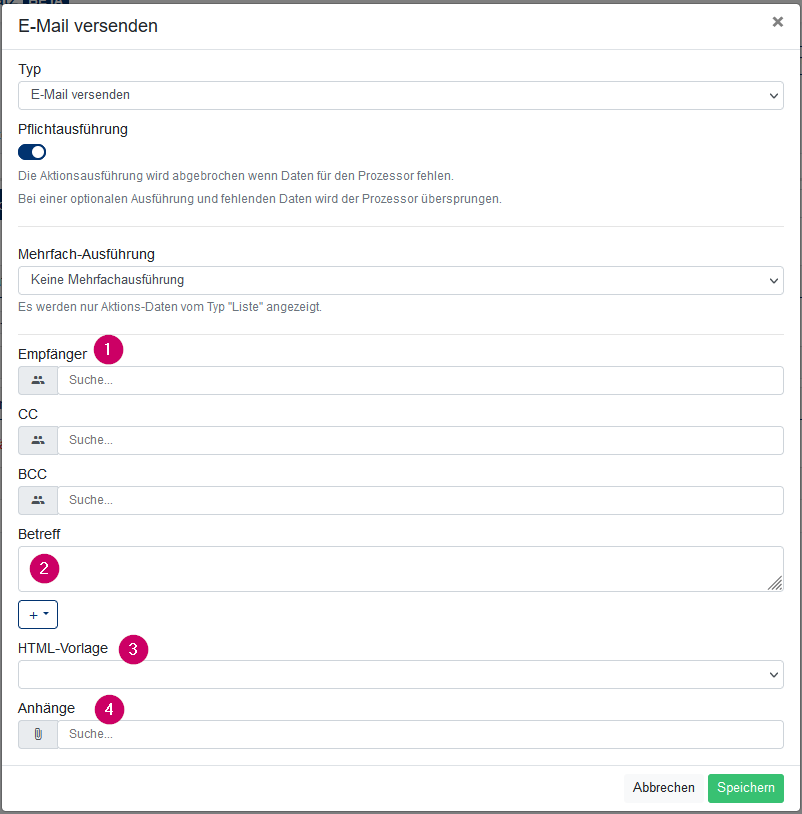Click the people icon beside BCC field
This screenshot has width=802, height=814.
(38, 500)
